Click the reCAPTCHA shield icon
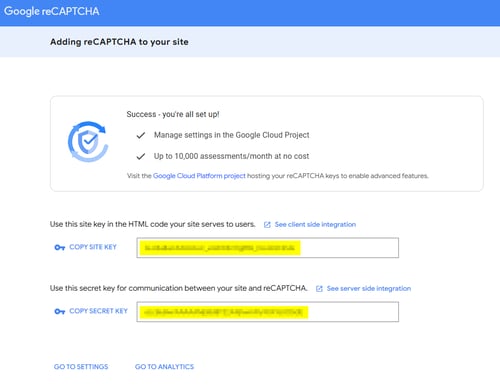Viewport: 500px width, 386px height. 88,142
